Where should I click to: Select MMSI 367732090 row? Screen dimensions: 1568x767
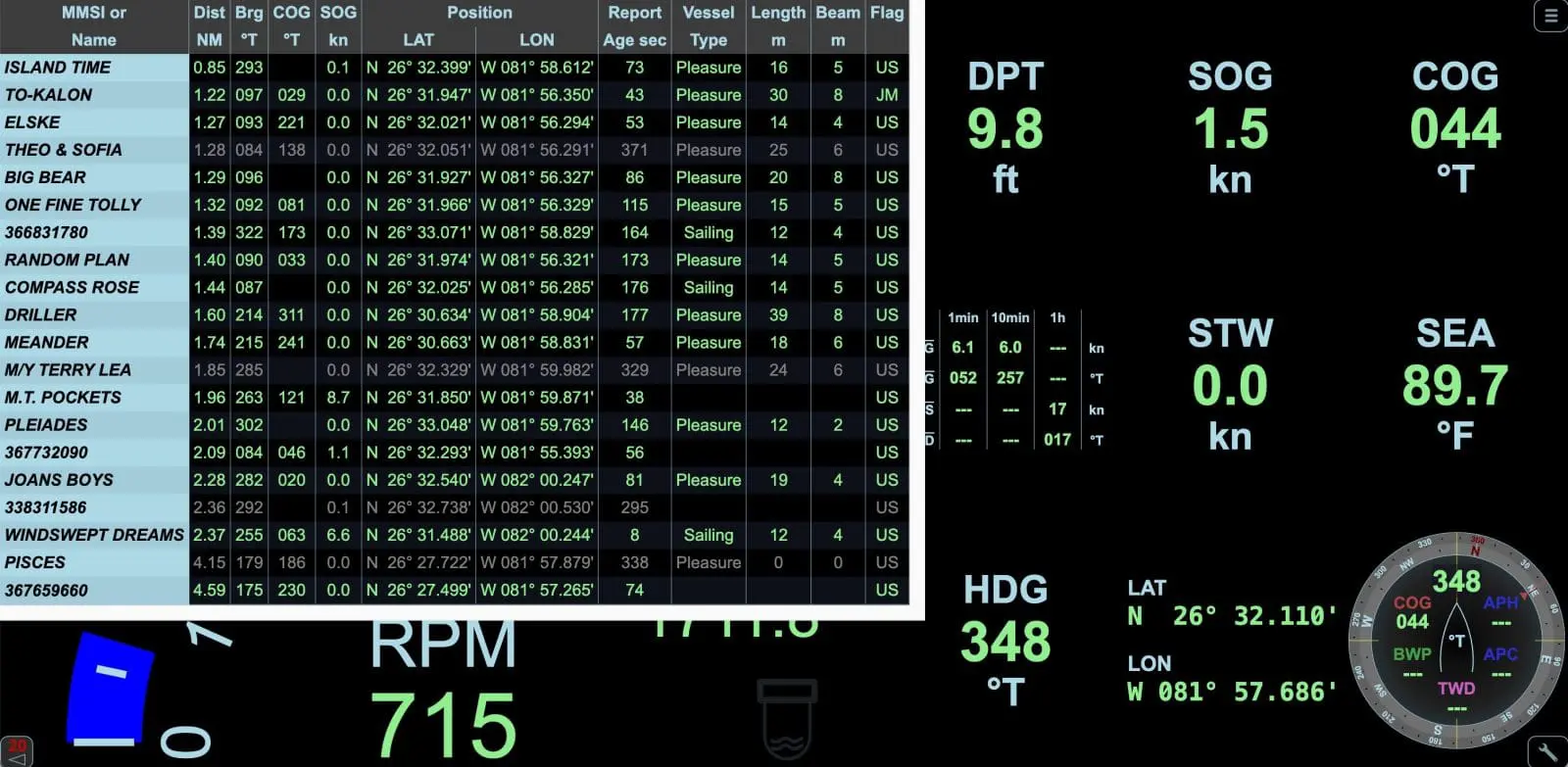454,453
